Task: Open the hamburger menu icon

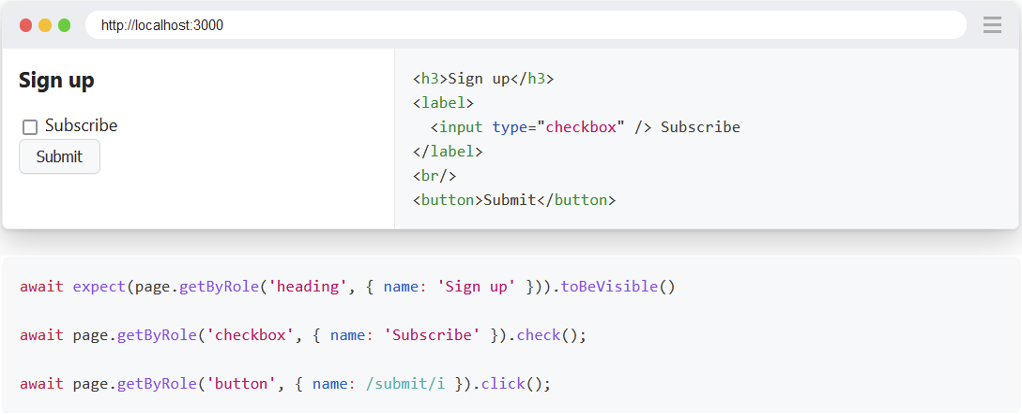Action: 992,25
